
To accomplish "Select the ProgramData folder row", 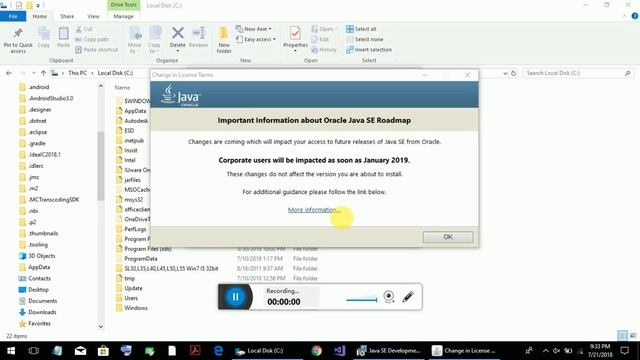I will coord(216,259).
